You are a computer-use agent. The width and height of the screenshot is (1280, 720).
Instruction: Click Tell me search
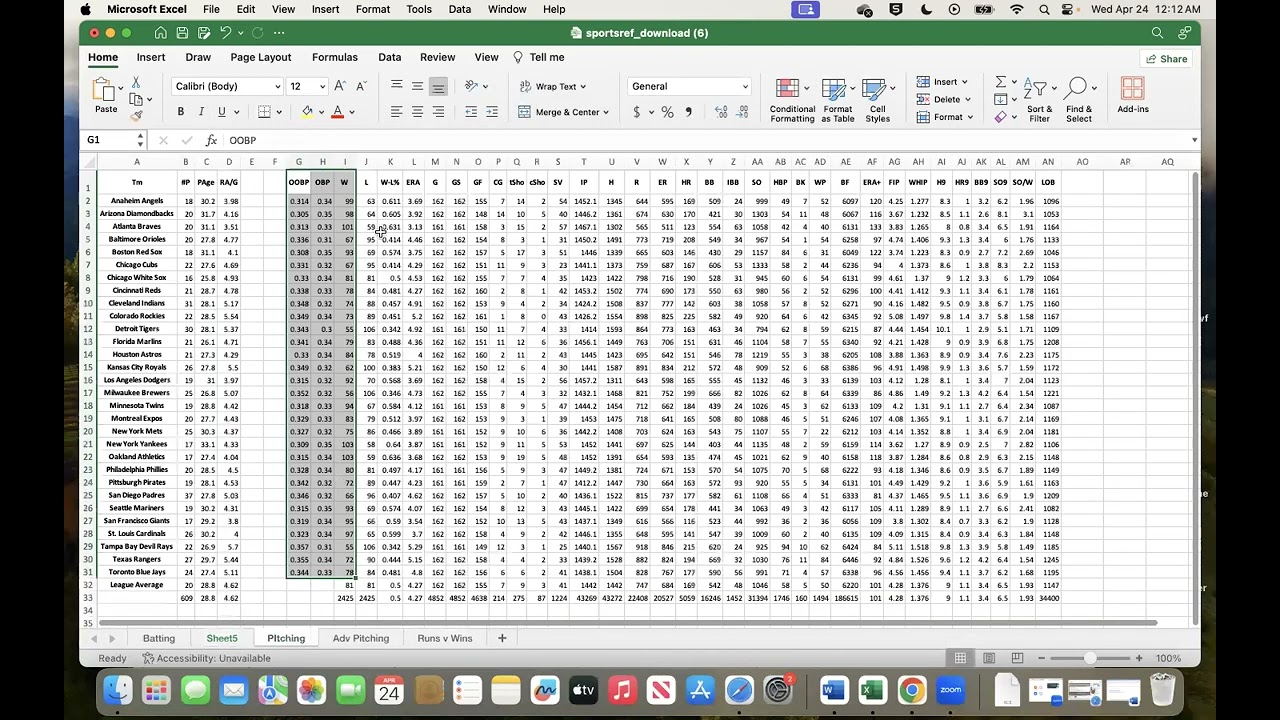[539, 58]
